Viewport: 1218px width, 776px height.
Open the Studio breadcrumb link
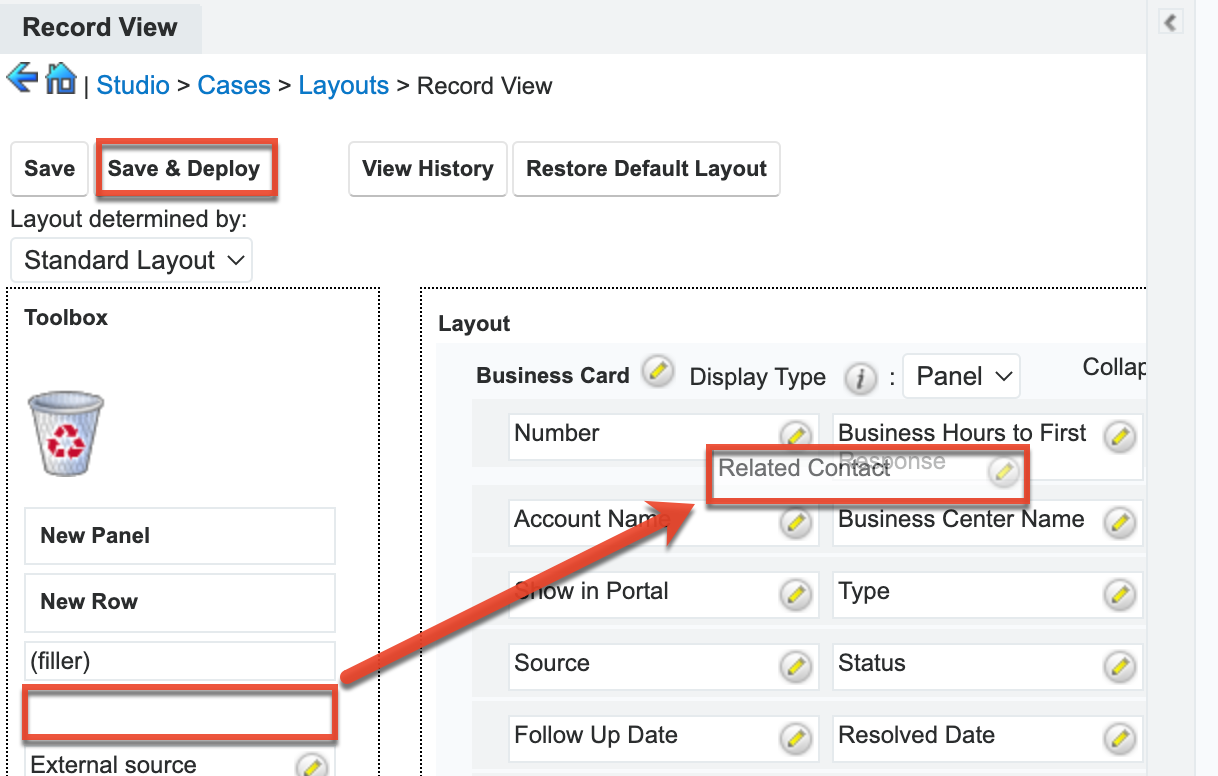133,86
